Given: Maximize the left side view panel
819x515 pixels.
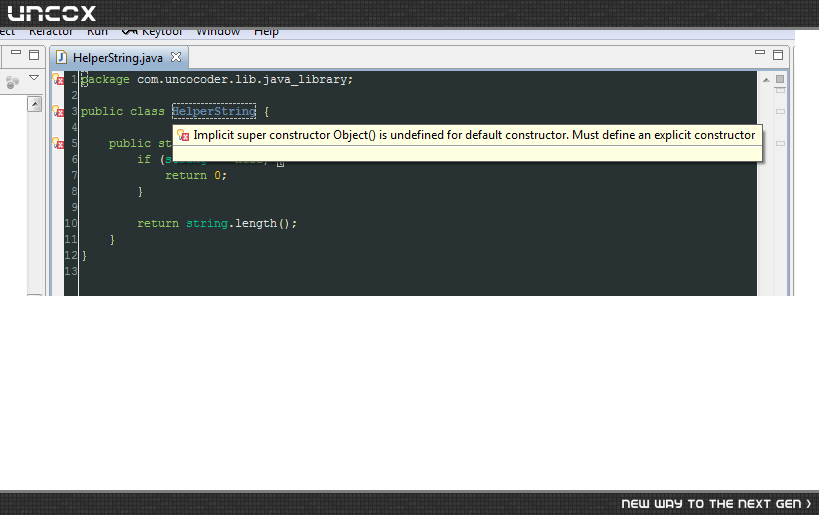Looking at the screenshot, I should click(x=34, y=55).
